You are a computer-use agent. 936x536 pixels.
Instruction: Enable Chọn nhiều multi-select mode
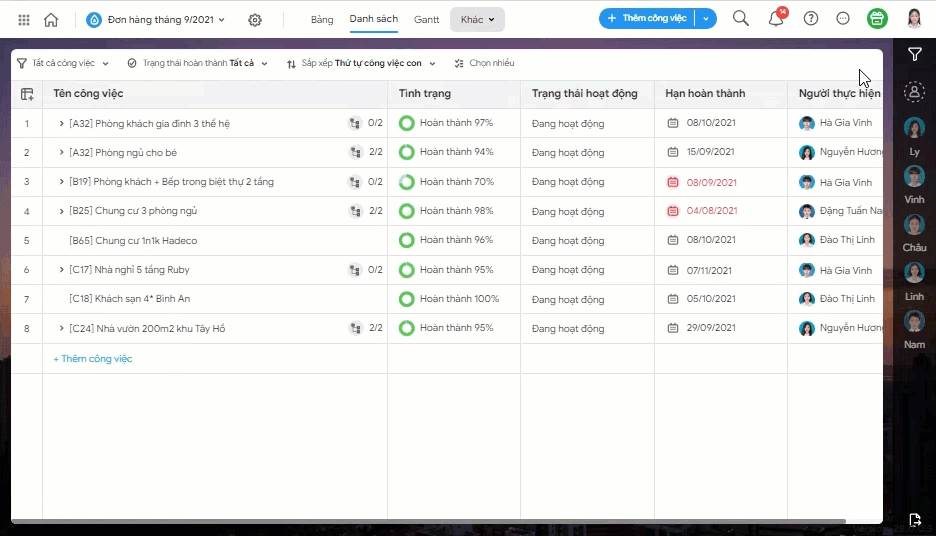click(x=484, y=63)
